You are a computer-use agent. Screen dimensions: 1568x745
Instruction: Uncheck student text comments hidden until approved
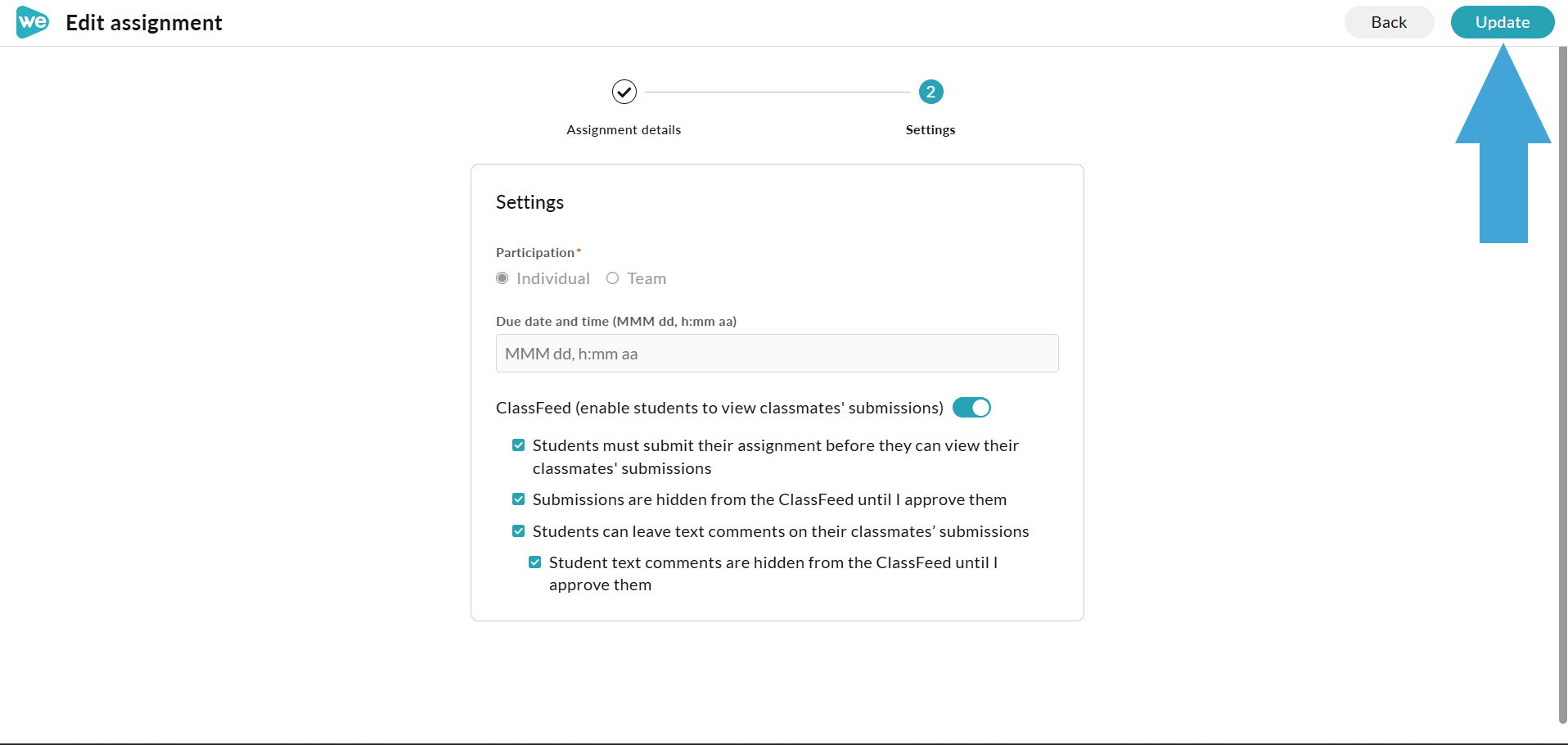[535, 562]
